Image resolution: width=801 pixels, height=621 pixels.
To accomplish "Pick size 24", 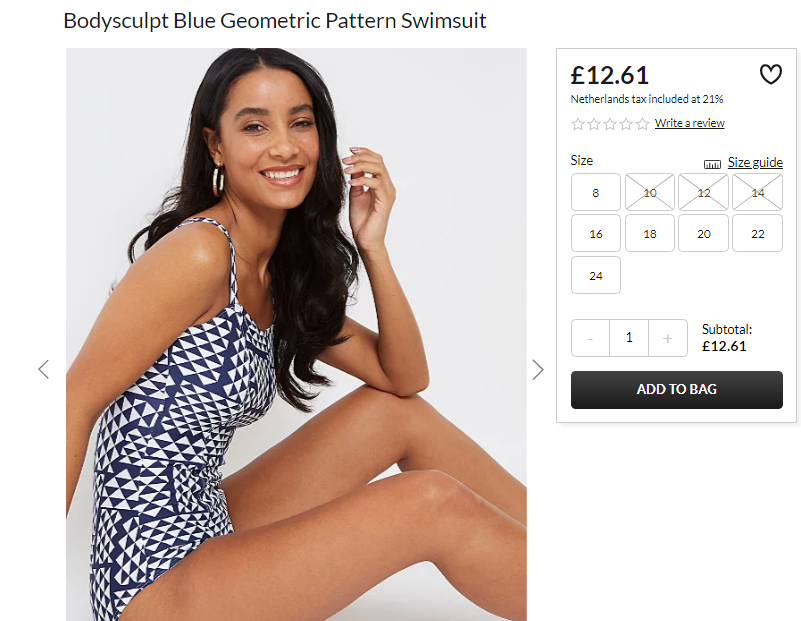I will click(x=596, y=275).
